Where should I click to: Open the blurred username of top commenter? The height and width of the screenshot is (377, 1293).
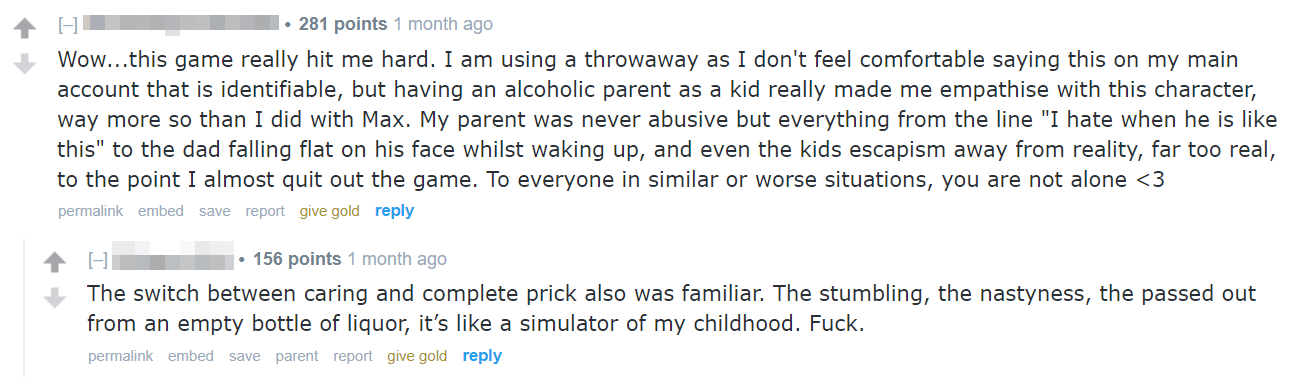coord(180,23)
